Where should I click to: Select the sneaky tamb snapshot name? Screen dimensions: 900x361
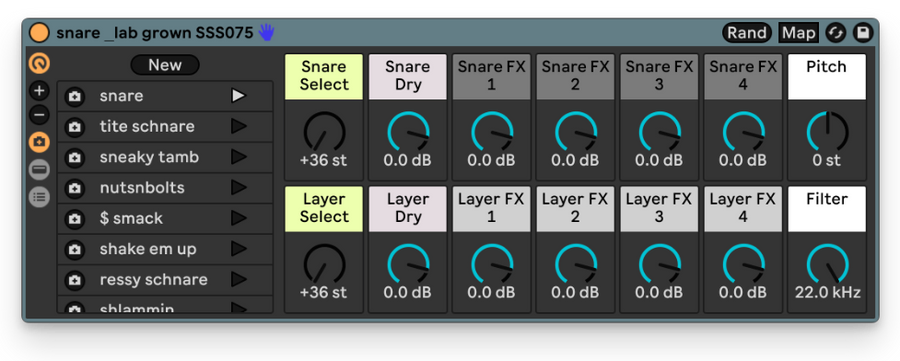point(149,157)
